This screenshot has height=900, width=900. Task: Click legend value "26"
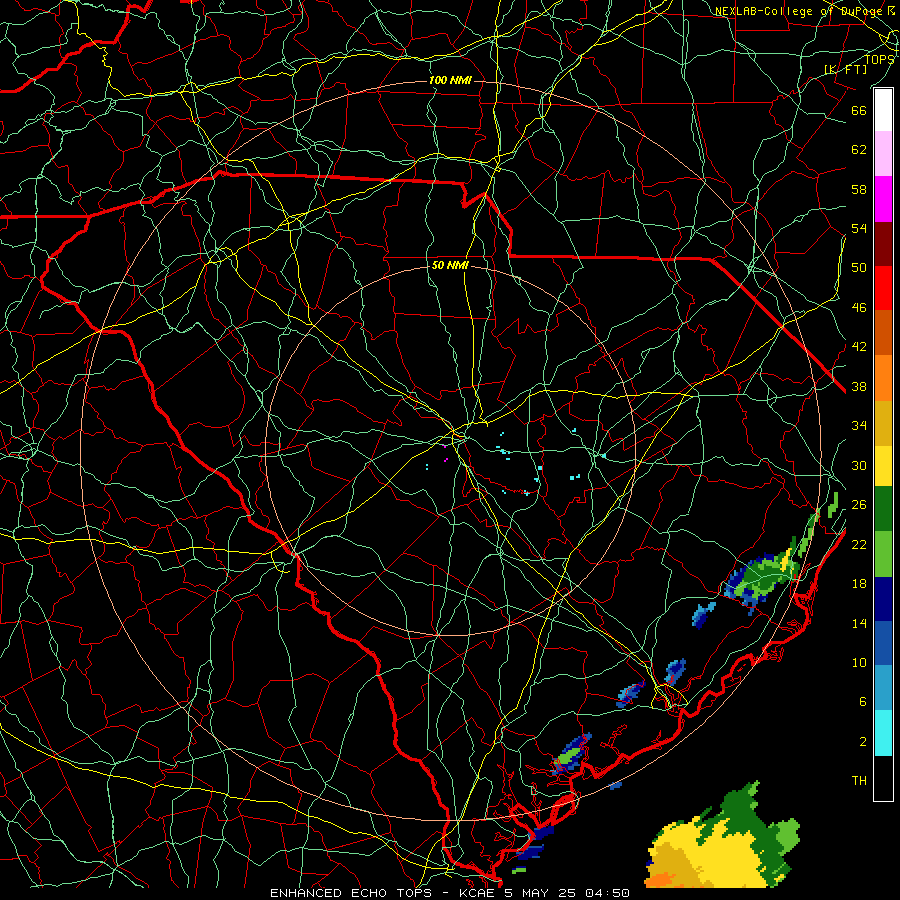coord(859,505)
